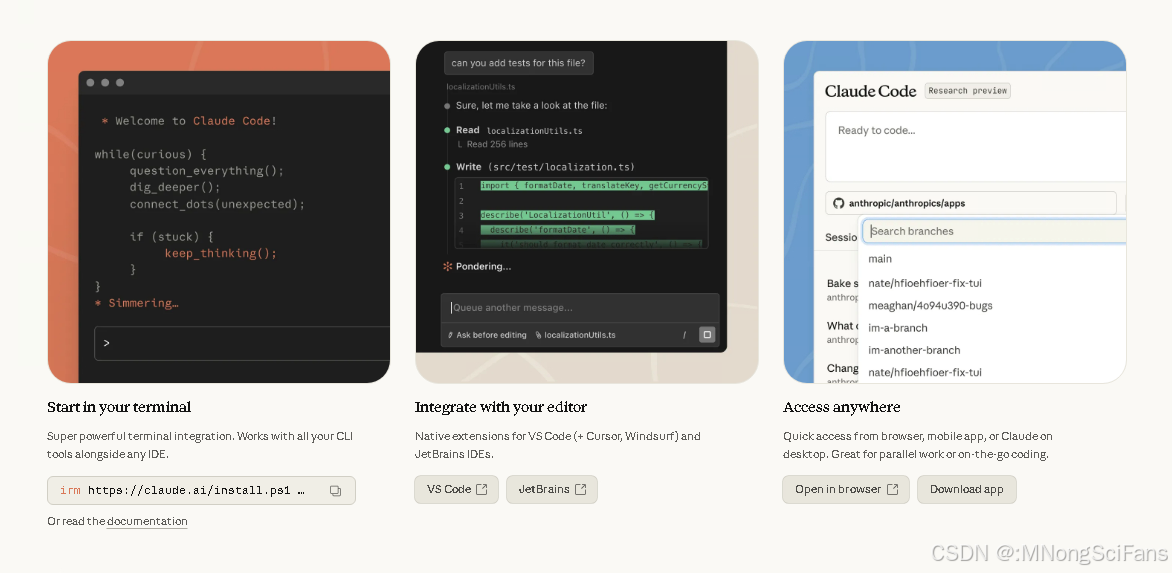Hit the square stop button in message box
This screenshot has width=1172, height=573.
pos(707,335)
